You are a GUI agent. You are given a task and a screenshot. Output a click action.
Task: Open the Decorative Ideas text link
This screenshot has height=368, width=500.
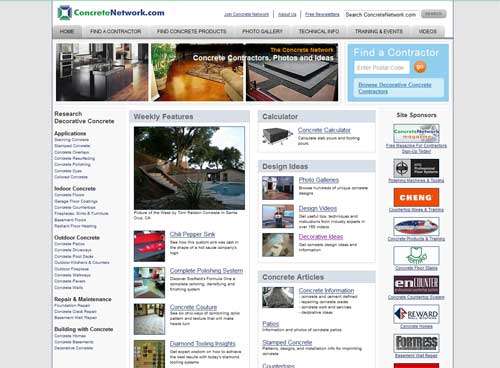[x=321, y=237]
